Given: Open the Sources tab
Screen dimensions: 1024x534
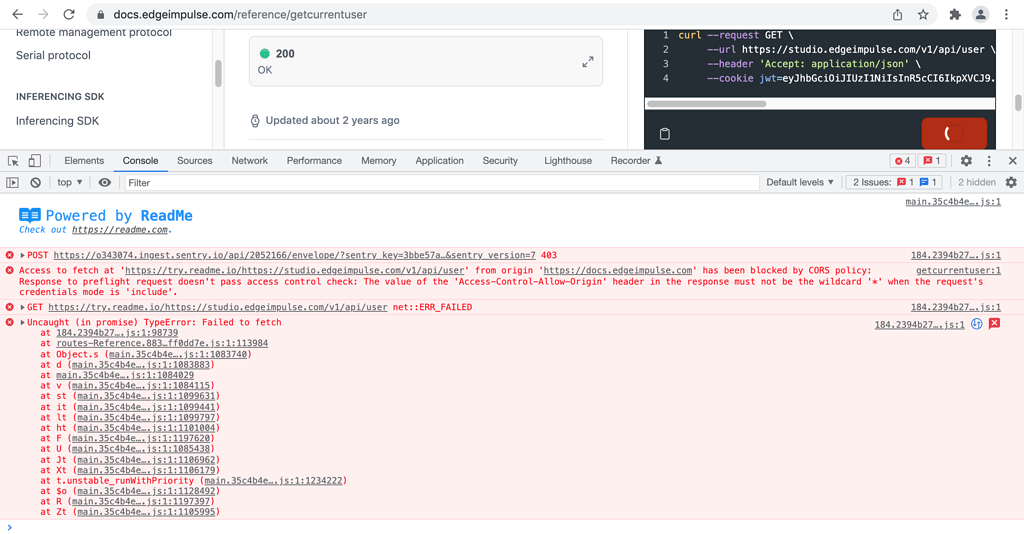Looking at the screenshot, I should (195, 161).
